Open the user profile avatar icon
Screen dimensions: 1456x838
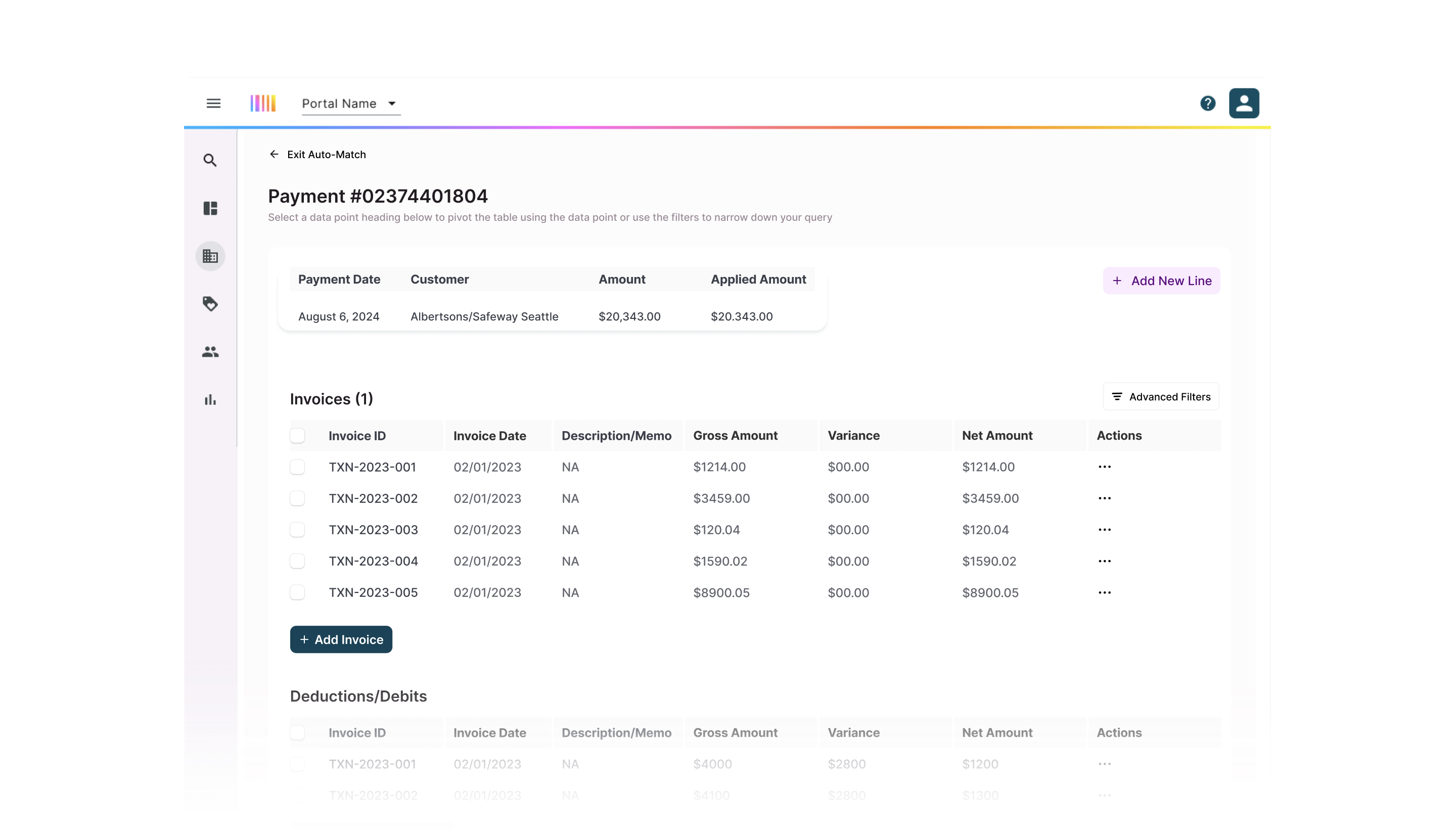click(x=1244, y=104)
